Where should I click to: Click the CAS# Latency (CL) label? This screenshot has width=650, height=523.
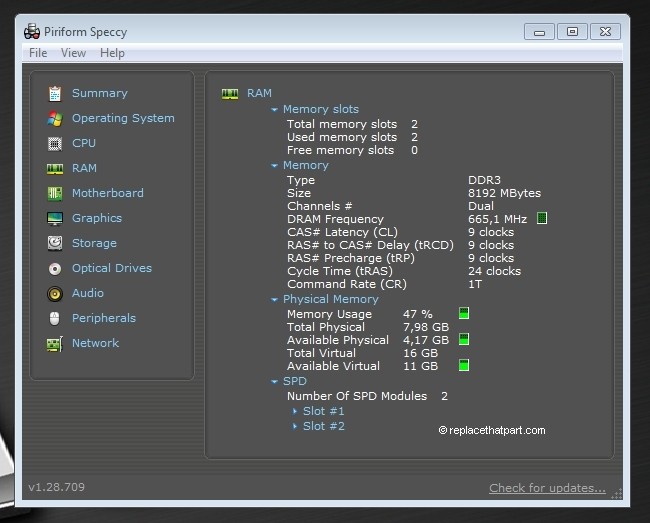[x=342, y=232]
